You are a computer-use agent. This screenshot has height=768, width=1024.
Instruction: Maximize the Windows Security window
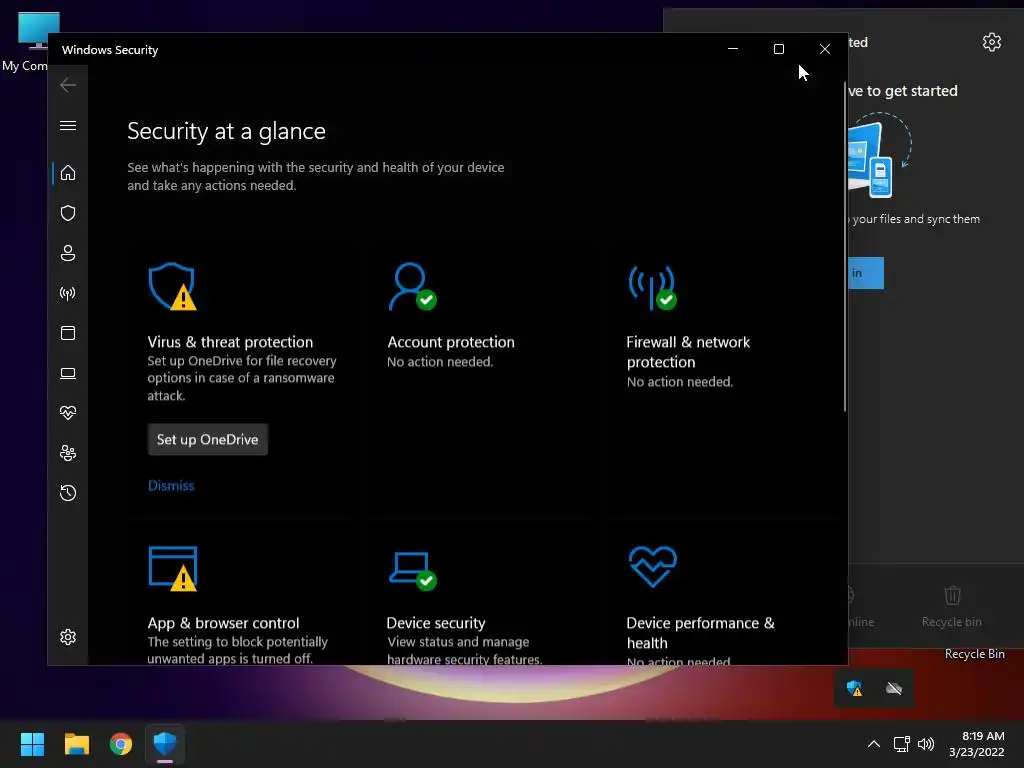pyautogui.click(x=778, y=49)
